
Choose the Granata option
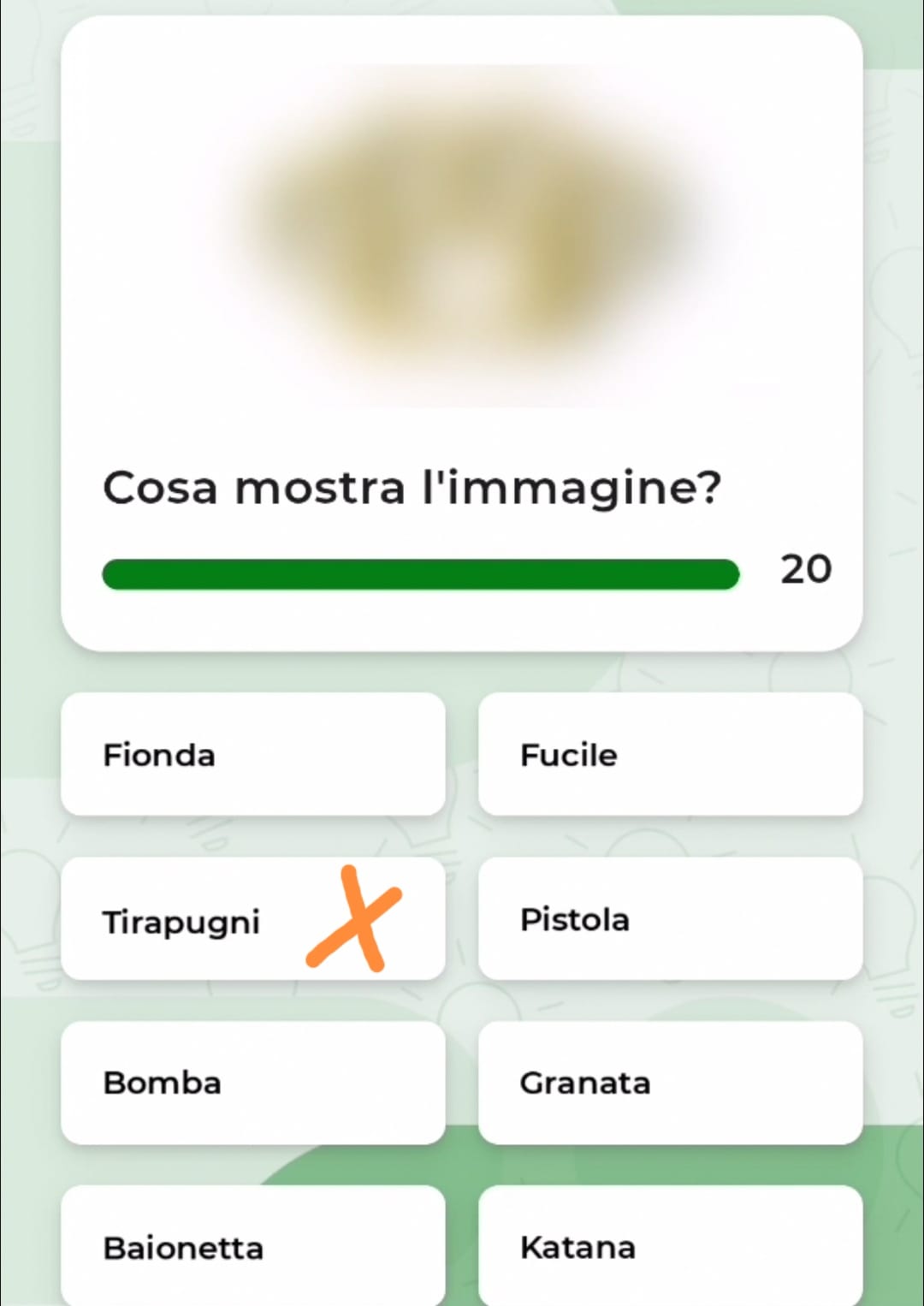[670, 1083]
